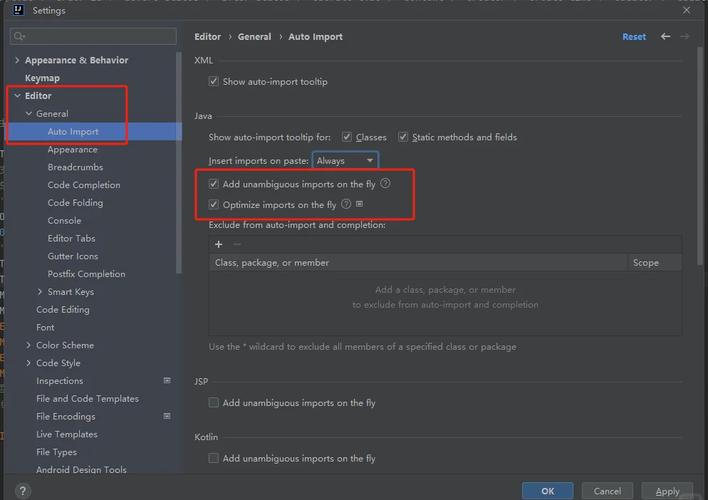Click the right panel vertical scrollbar
This screenshot has width=708, height=500.
(x=700, y=156)
